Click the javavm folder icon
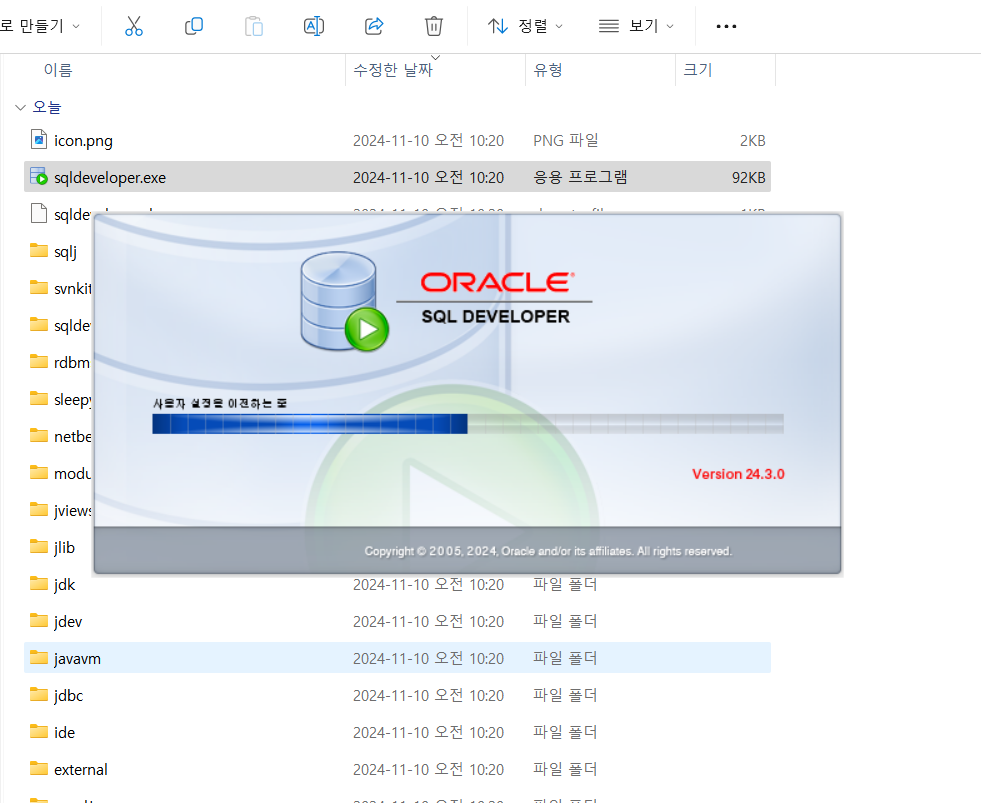Screen dimensions: 981x803 coord(39,657)
